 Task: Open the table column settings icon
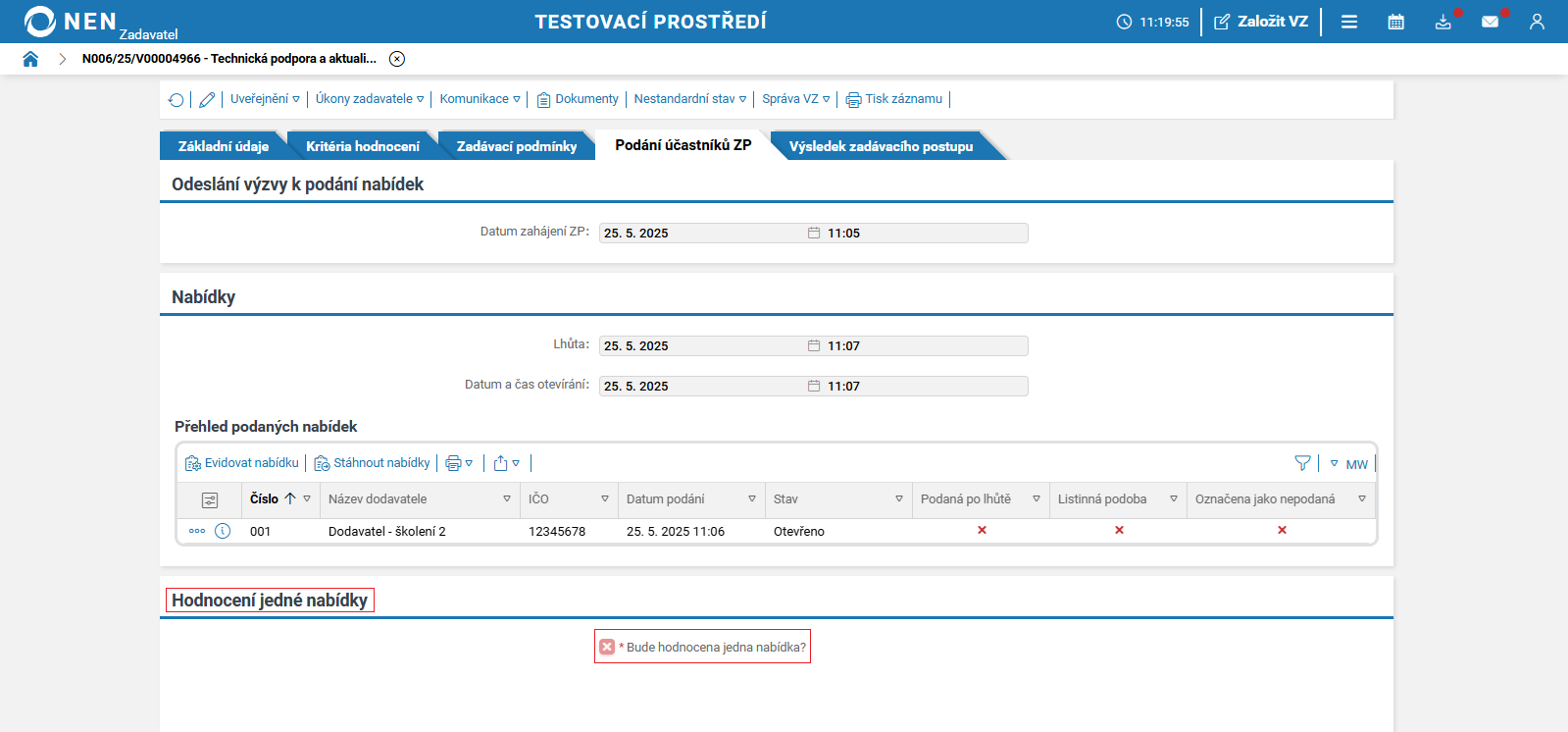click(210, 500)
